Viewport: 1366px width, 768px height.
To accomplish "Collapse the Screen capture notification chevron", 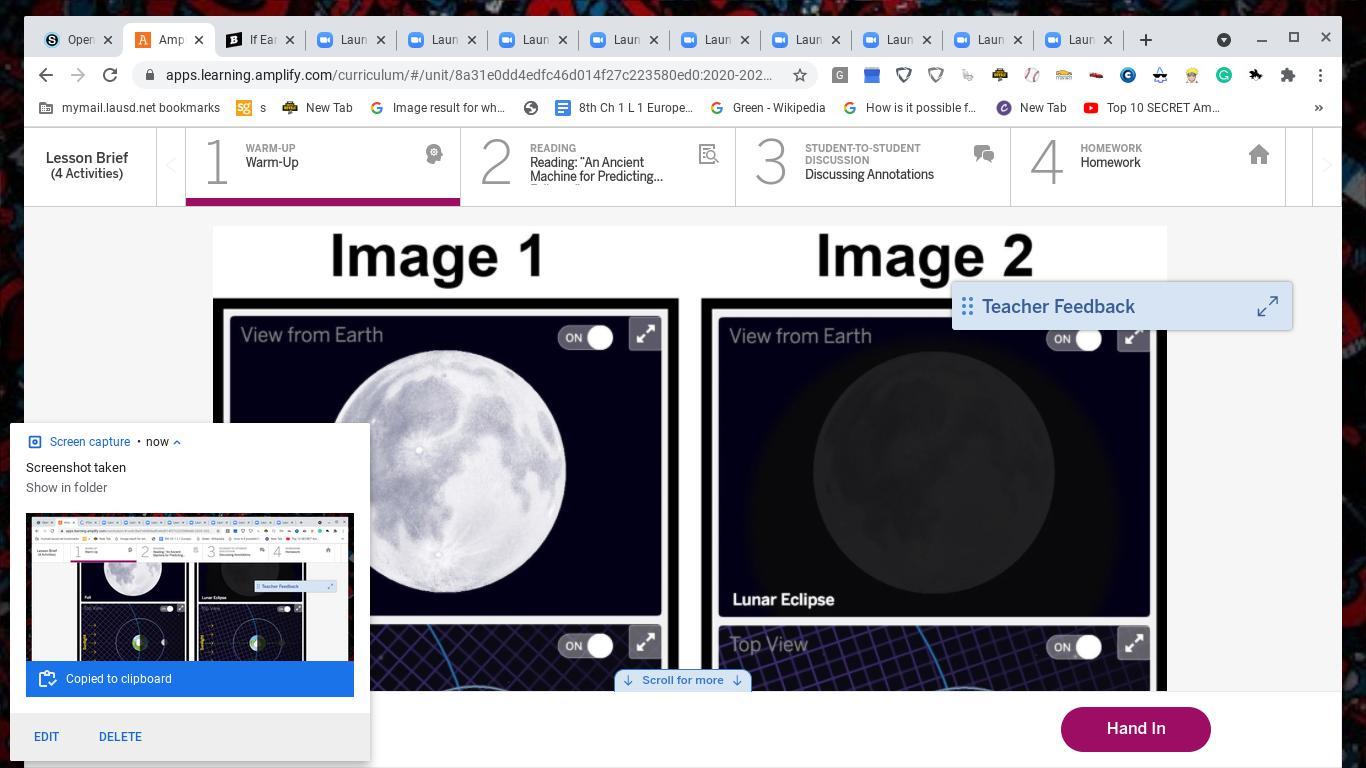I will [177, 442].
